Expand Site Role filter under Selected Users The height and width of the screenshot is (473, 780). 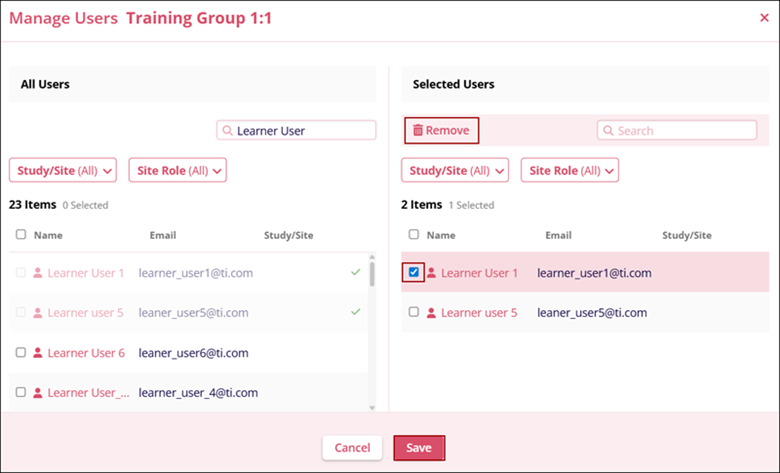tap(570, 170)
